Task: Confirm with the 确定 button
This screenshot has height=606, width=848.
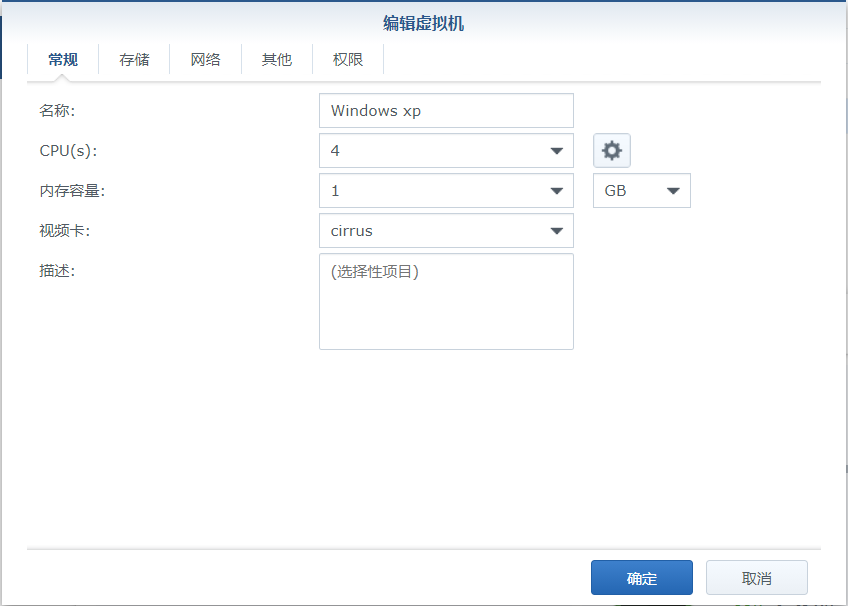Action: click(x=642, y=578)
